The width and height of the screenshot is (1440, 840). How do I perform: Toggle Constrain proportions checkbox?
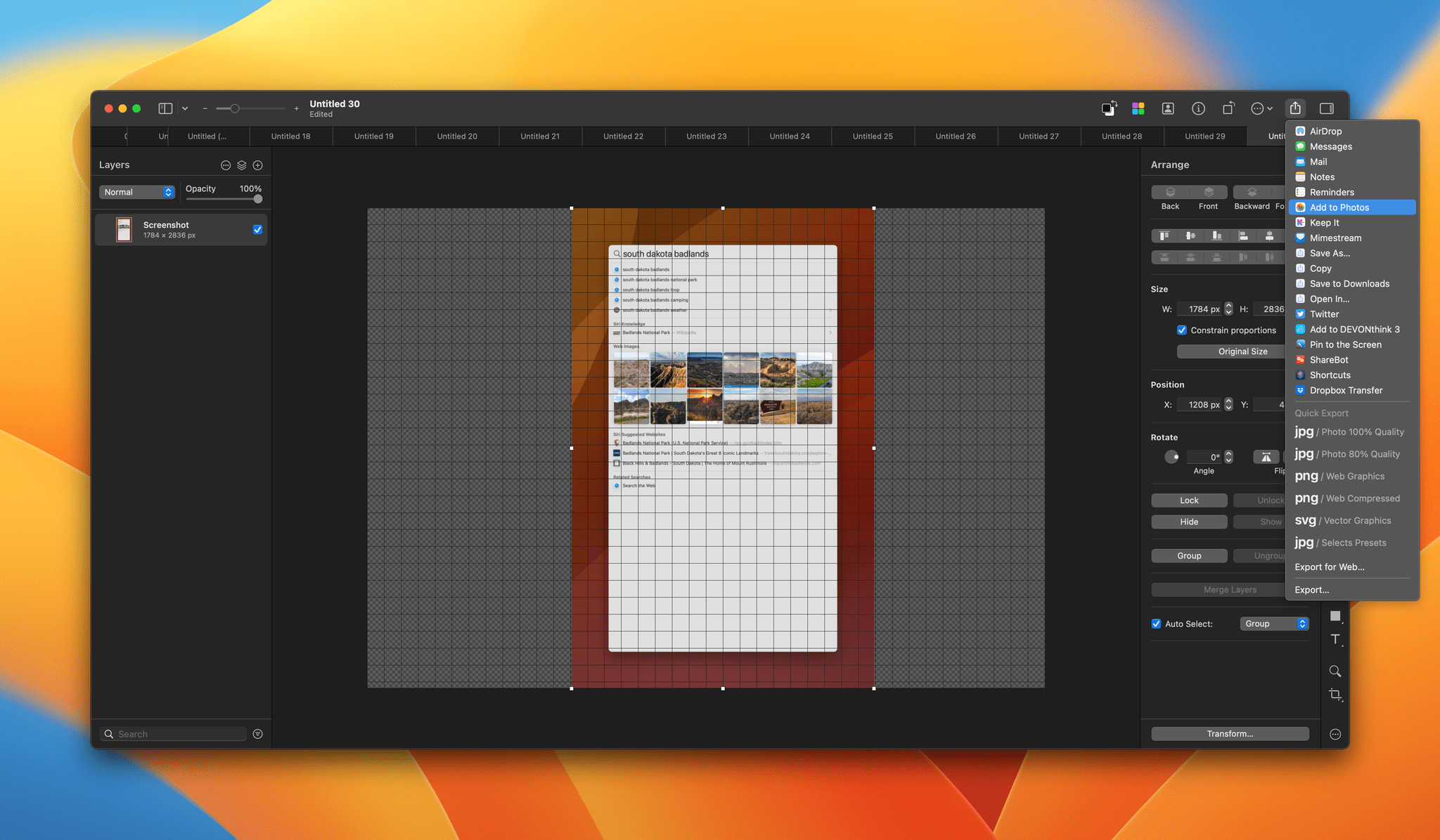(1182, 330)
